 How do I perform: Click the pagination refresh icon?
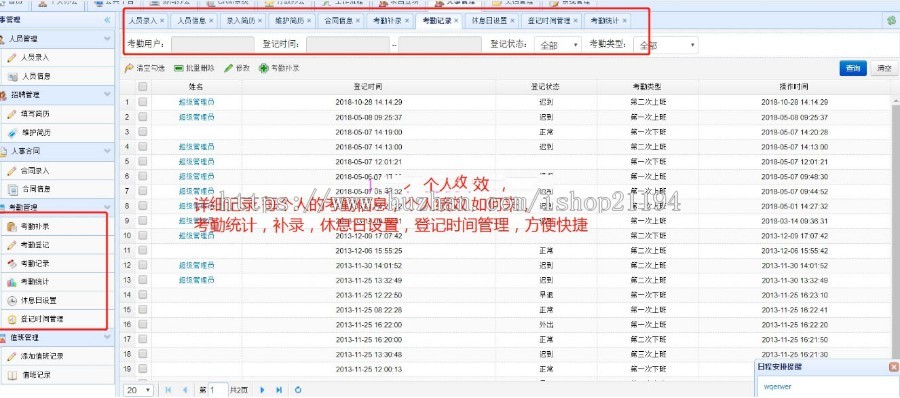tap(298, 390)
